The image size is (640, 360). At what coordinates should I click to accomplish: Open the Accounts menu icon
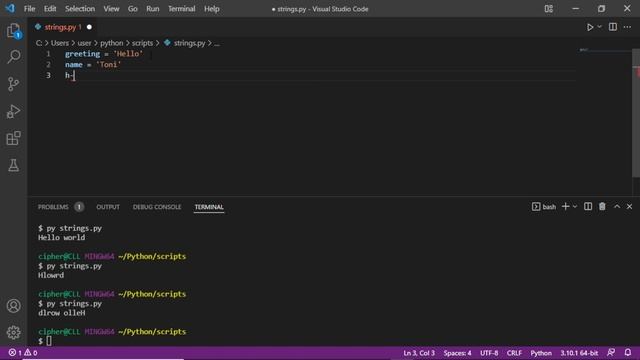(13, 306)
